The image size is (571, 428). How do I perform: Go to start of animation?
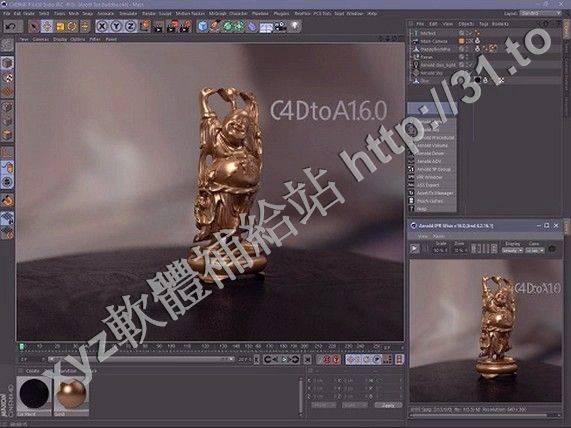(x=257, y=360)
